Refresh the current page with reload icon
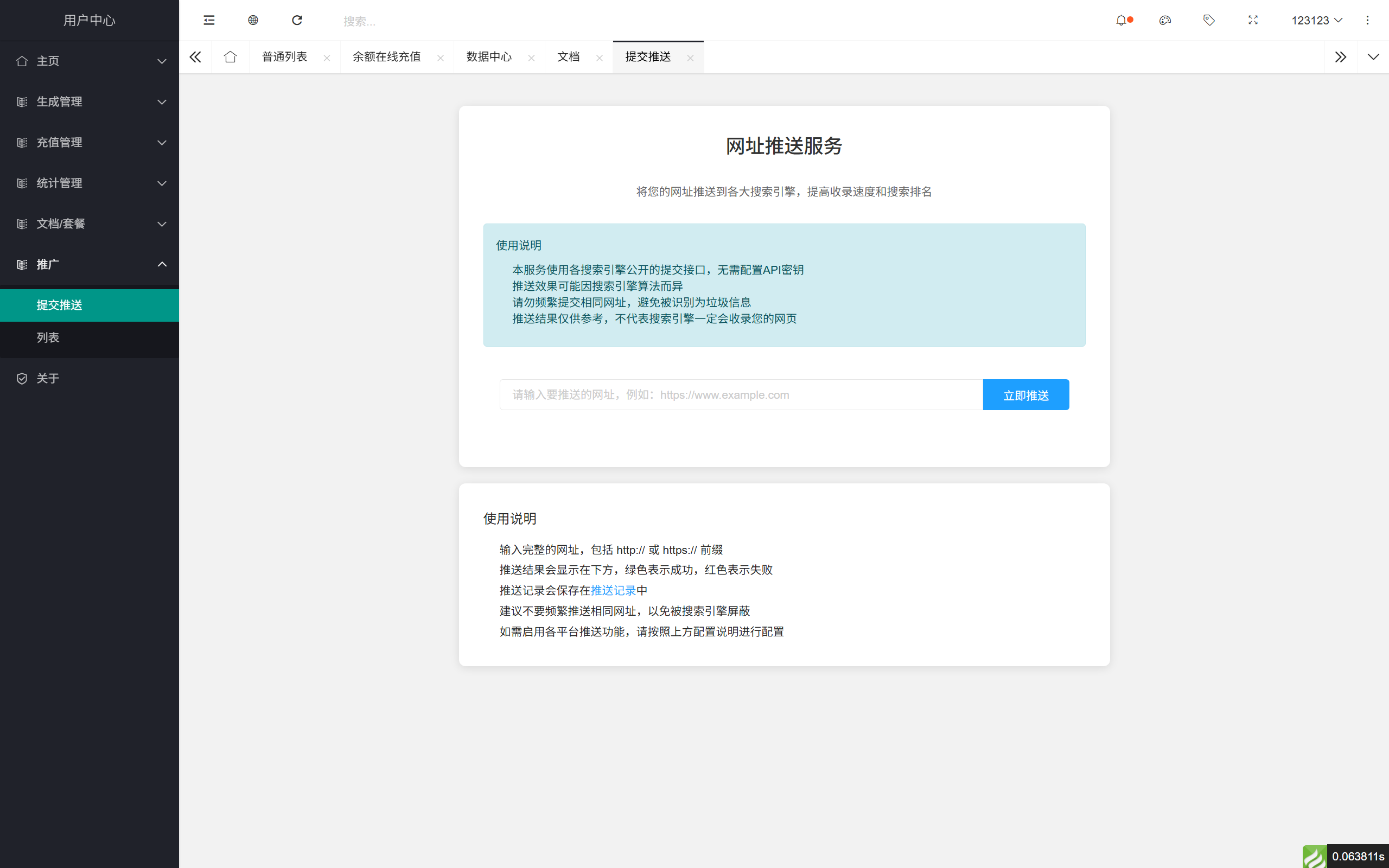Screen dimensions: 1389x868 pyautogui.click(x=297, y=20)
